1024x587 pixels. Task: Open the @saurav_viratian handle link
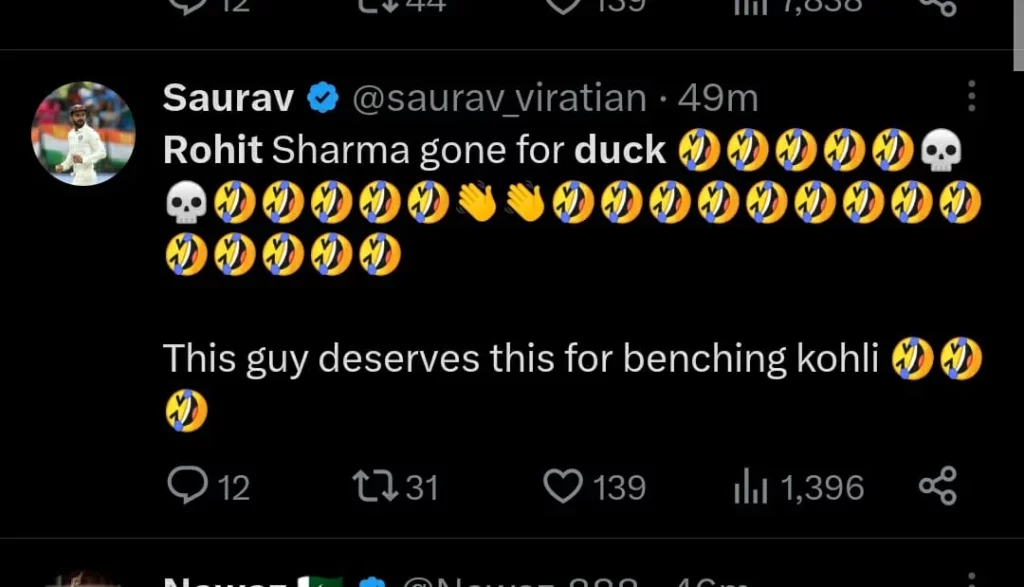click(x=499, y=98)
